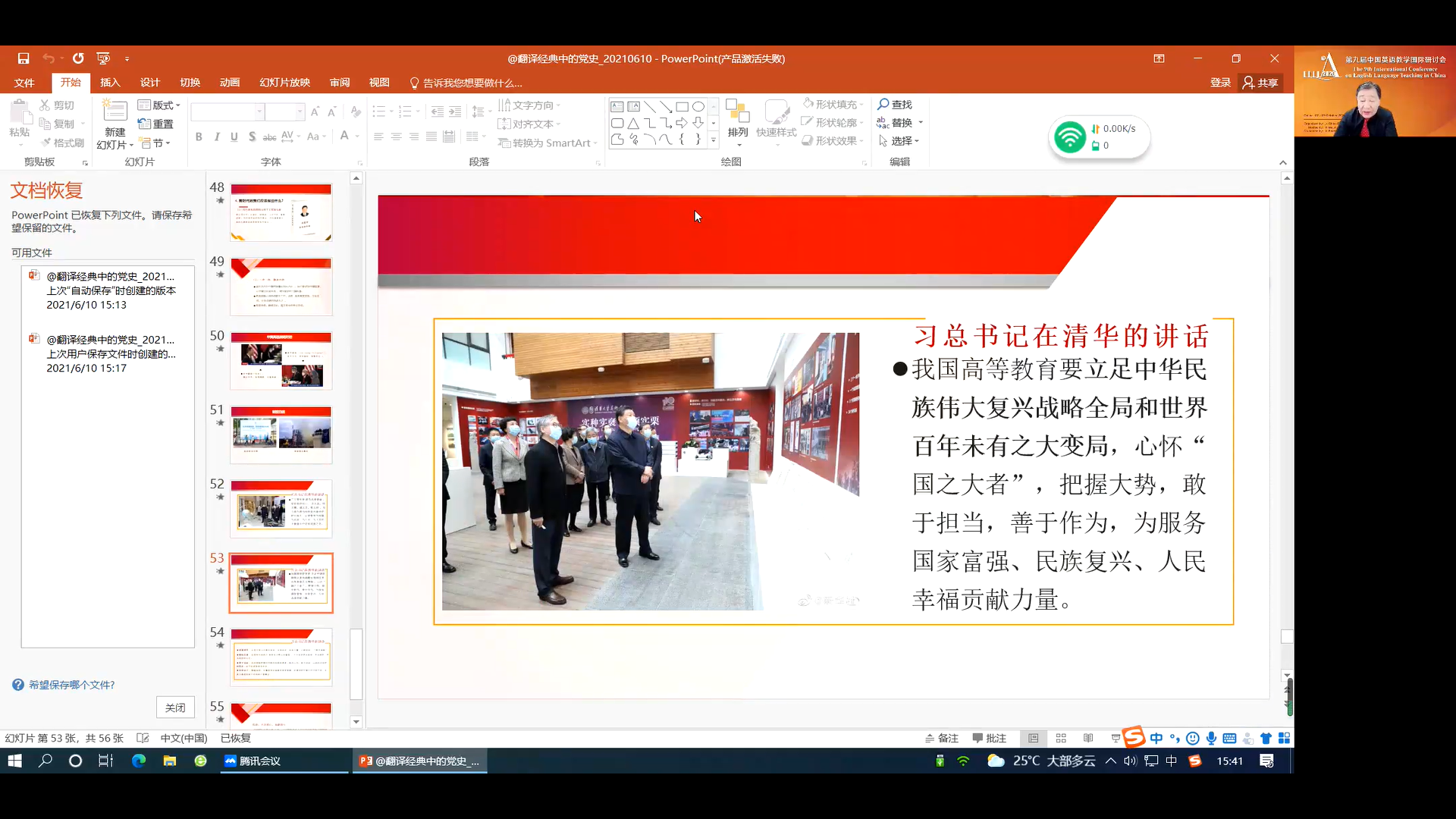Click the Reset (重置) slide icon

click(x=156, y=124)
